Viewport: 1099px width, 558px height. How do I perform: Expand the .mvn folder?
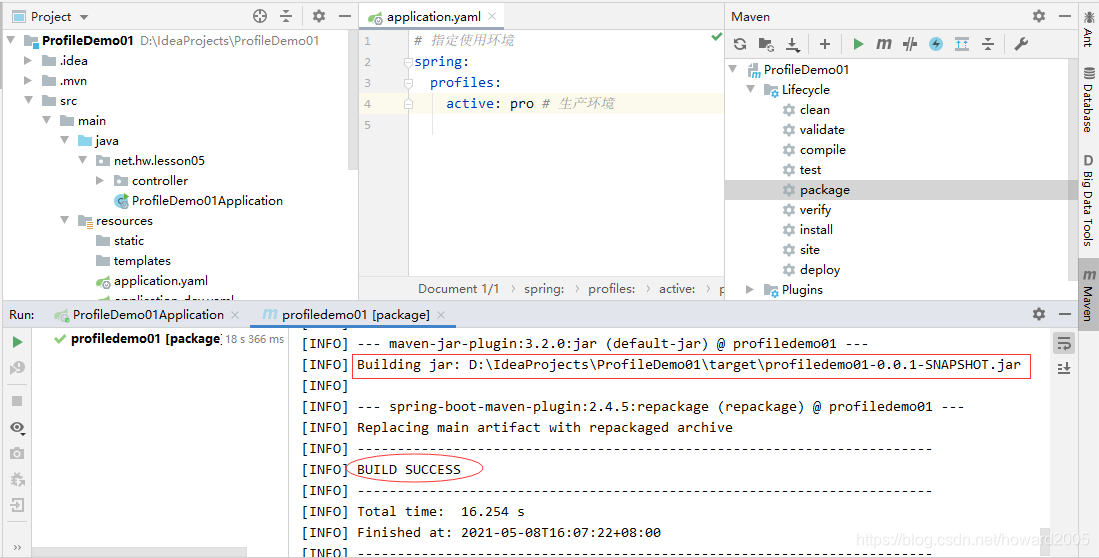coord(28,81)
